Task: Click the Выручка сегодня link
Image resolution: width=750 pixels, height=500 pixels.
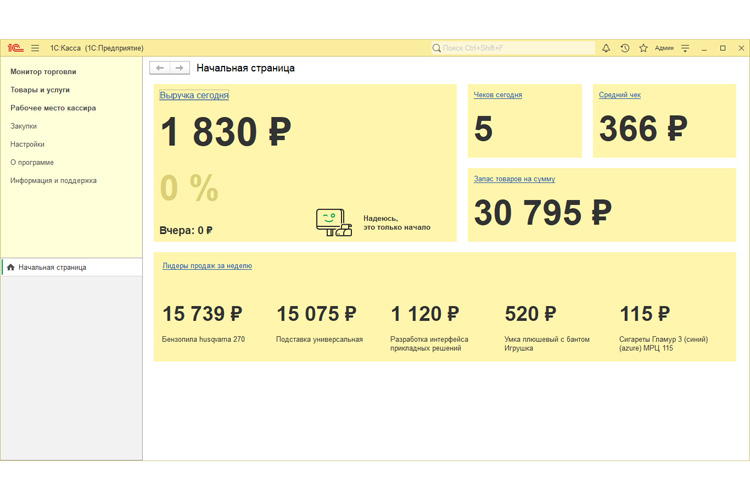Action: click(x=194, y=96)
